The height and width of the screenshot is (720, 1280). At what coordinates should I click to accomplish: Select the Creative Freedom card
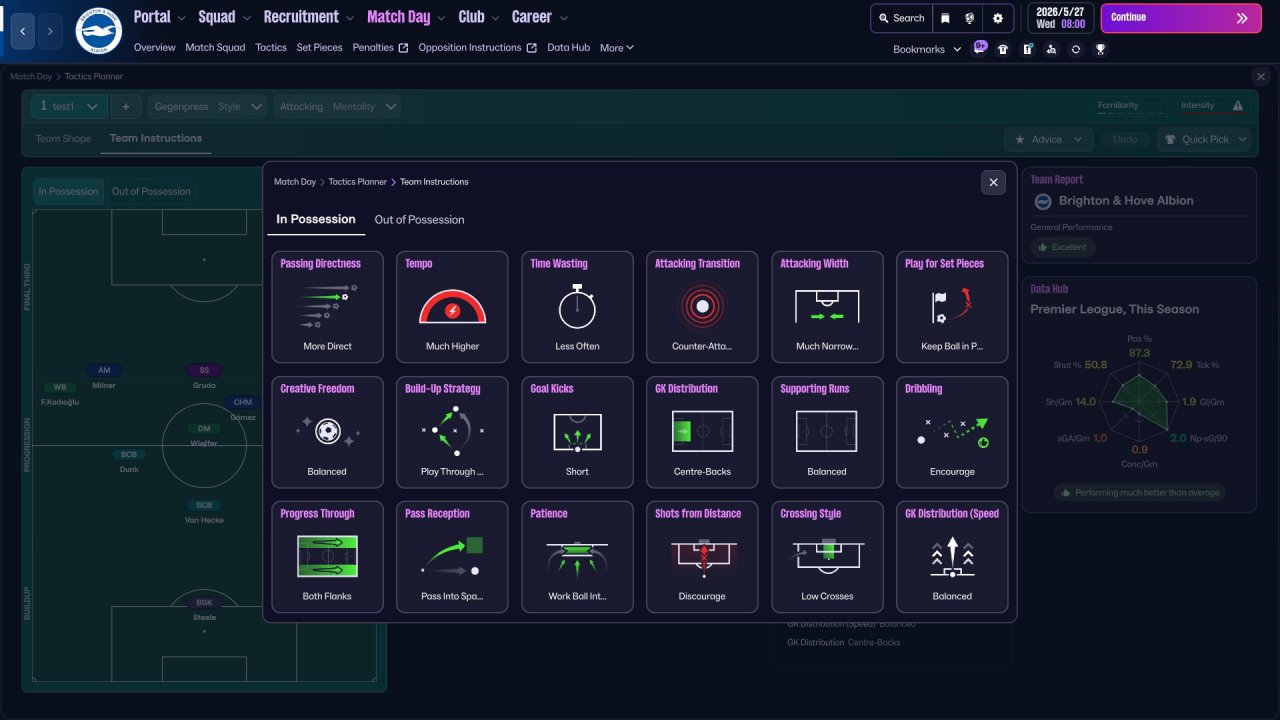click(327, 432)
